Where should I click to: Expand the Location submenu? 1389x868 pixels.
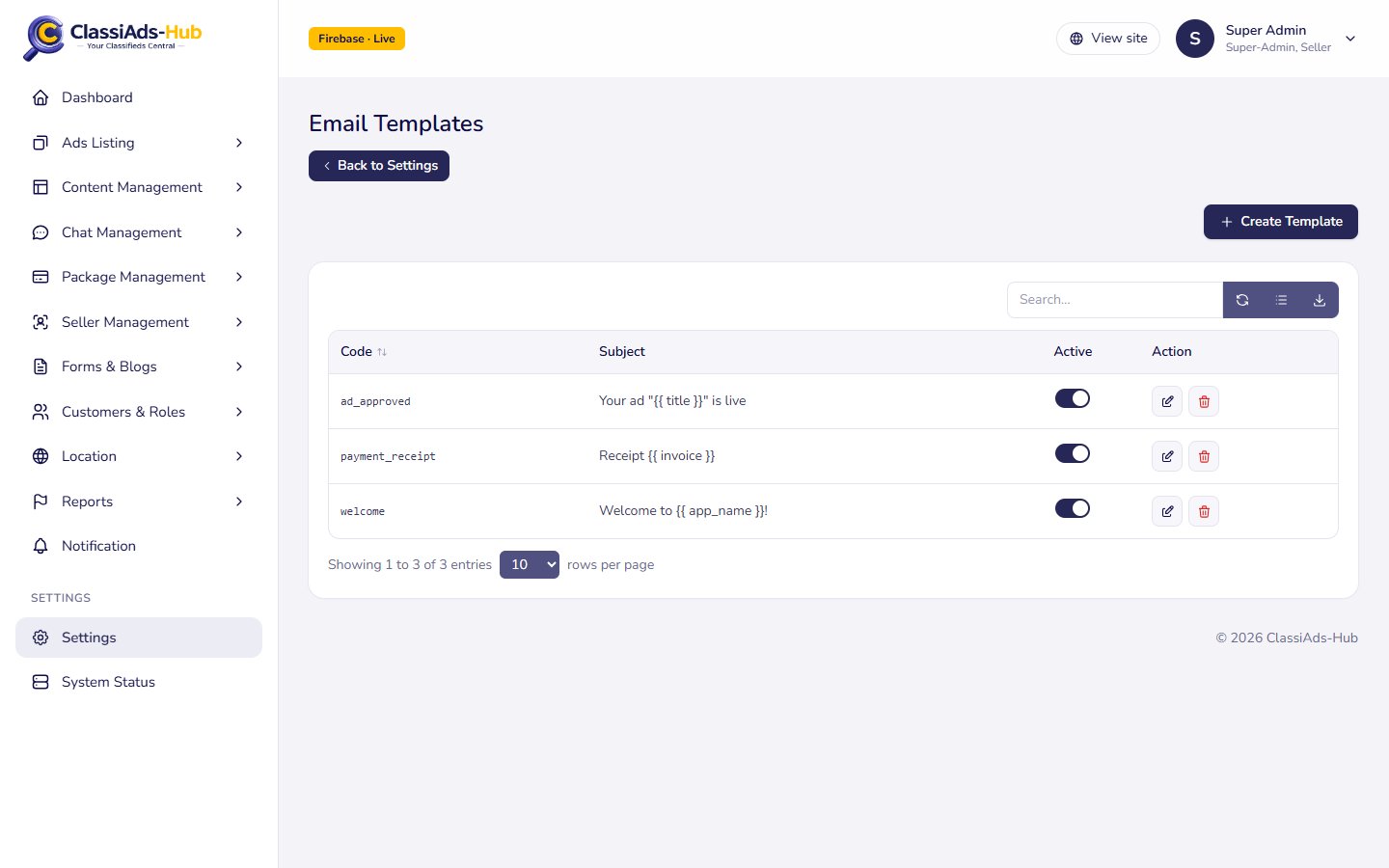(x=139, y=456)
